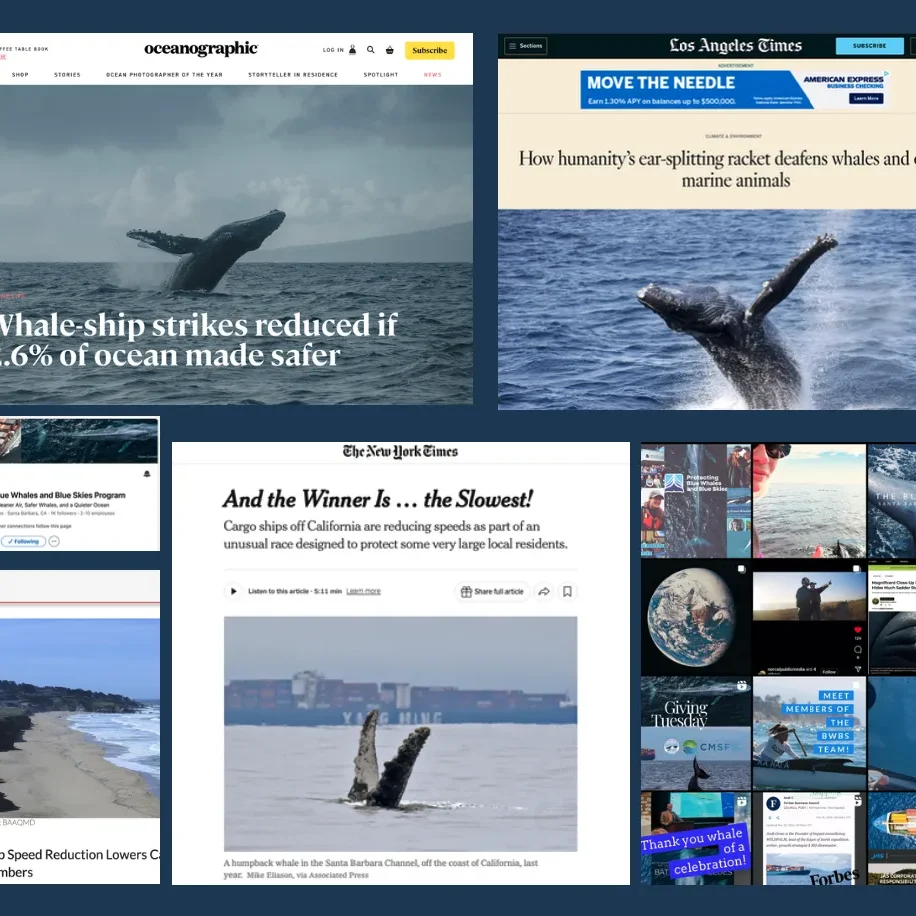Viewport: 916px width, 916px height.
Task: Open the more options menu beside Following
Action: (x=55, y=541)
